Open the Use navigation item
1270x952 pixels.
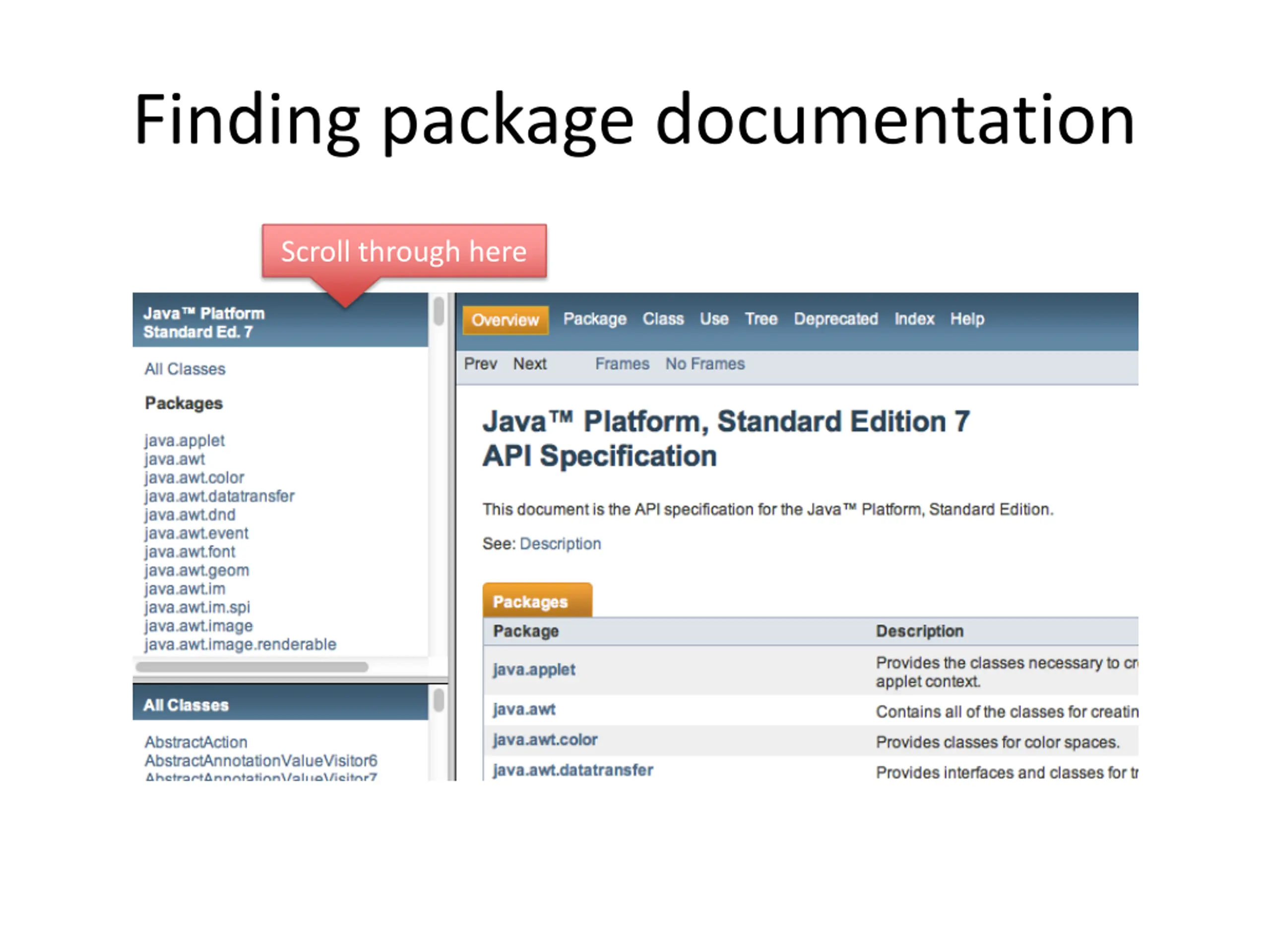coord(714,319)
